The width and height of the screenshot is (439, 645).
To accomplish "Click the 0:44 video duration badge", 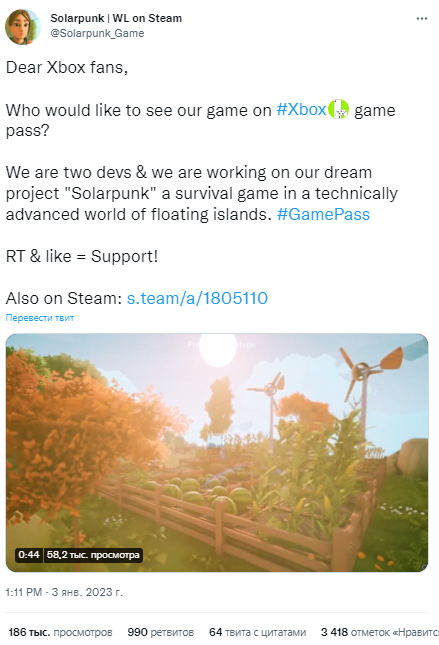I will coord(29,555).
